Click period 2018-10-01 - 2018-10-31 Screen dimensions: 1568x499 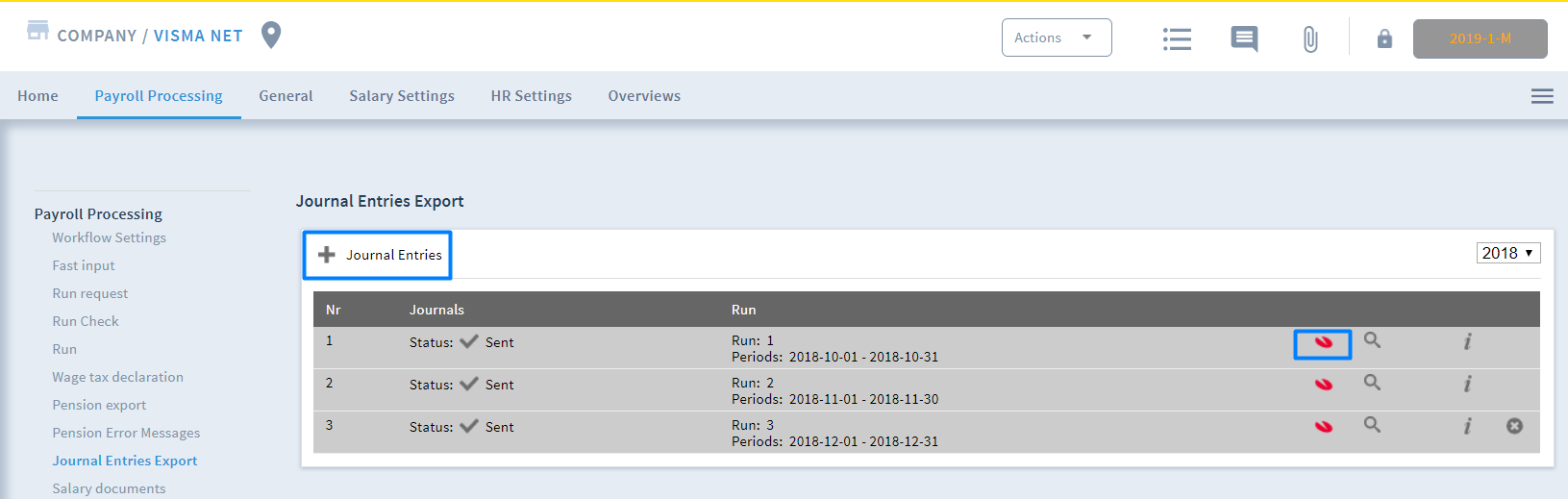coord(863,357)
